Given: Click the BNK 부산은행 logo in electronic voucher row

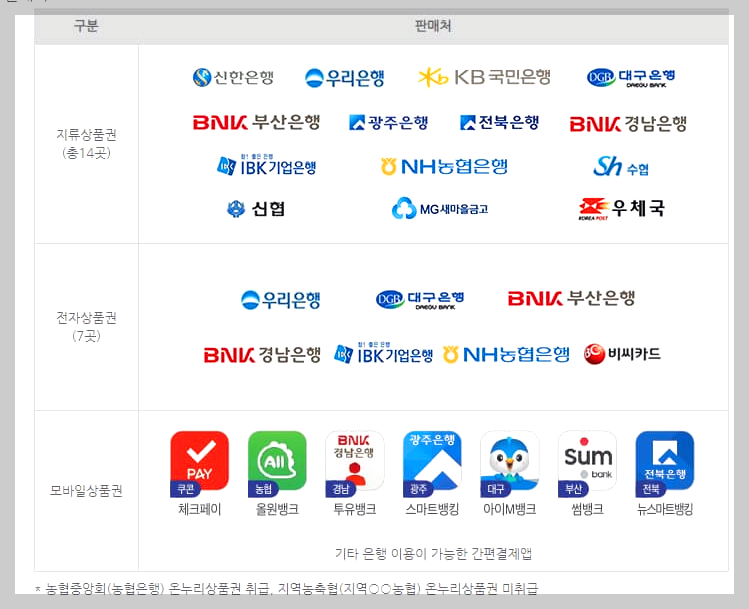Looking at the screenshot, I should (x=571, y=298).
